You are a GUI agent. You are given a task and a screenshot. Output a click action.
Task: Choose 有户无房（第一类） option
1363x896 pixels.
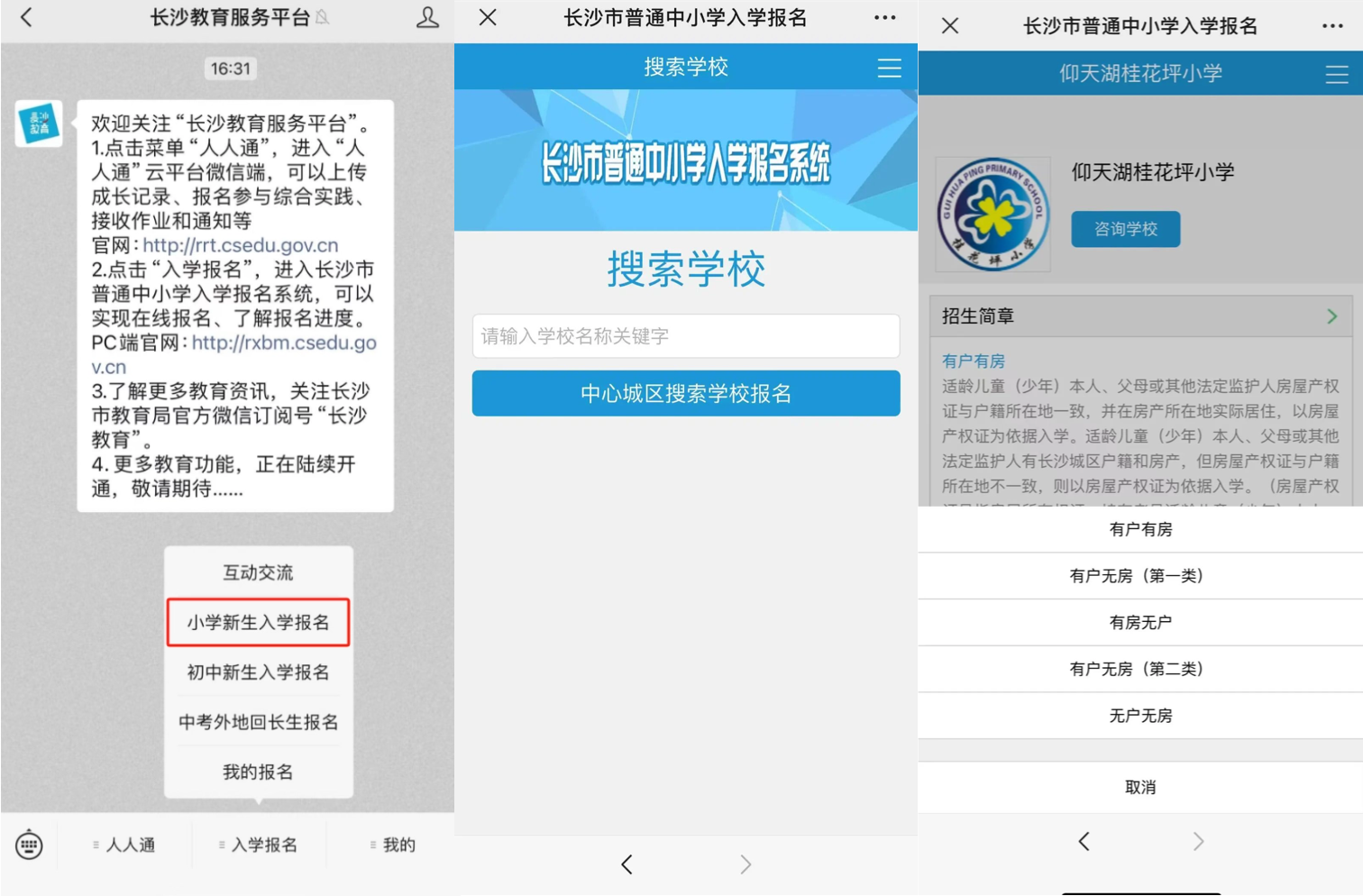tap(1139, 576)
